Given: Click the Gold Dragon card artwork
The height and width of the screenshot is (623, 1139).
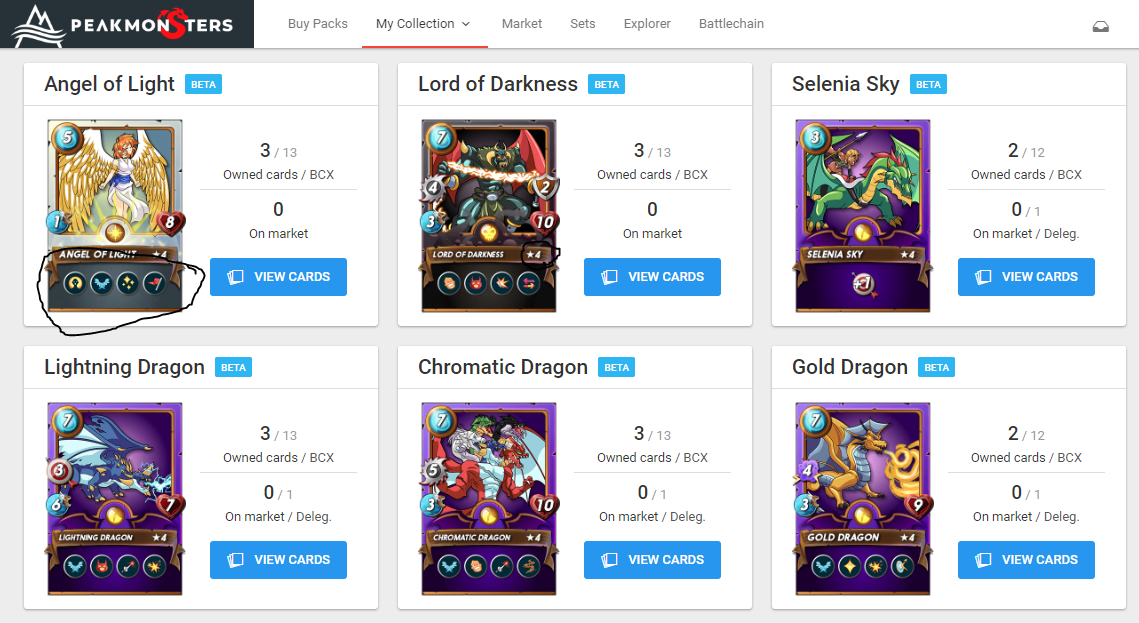Looking at the screenshot, I should 863,499.
